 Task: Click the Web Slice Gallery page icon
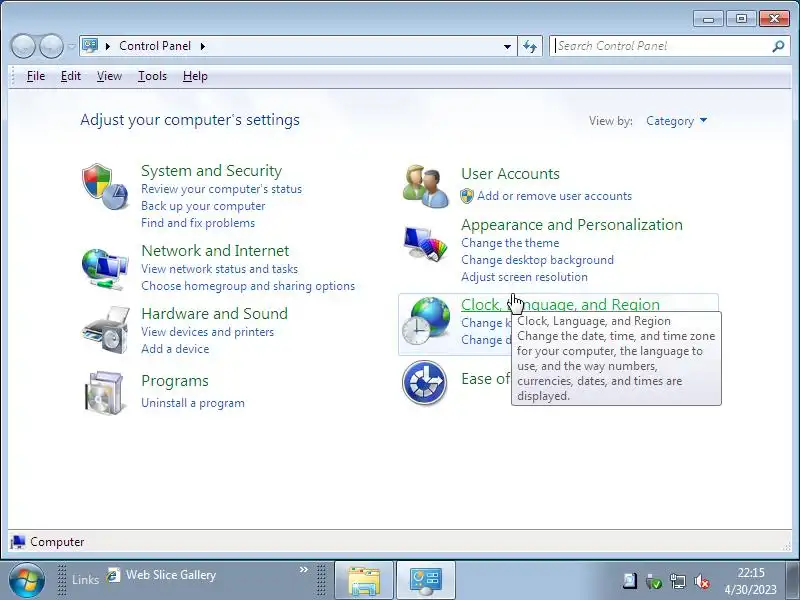113,575
